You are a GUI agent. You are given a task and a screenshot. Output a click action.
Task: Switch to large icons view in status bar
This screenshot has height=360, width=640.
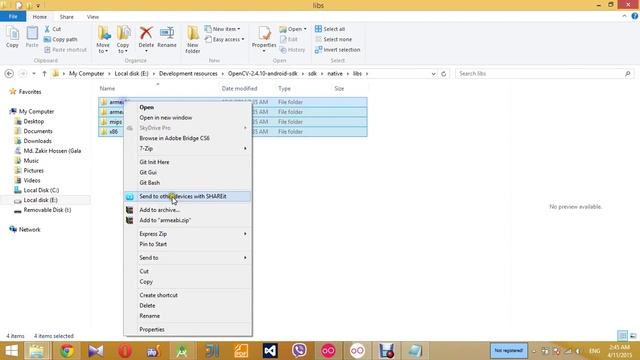633,336
